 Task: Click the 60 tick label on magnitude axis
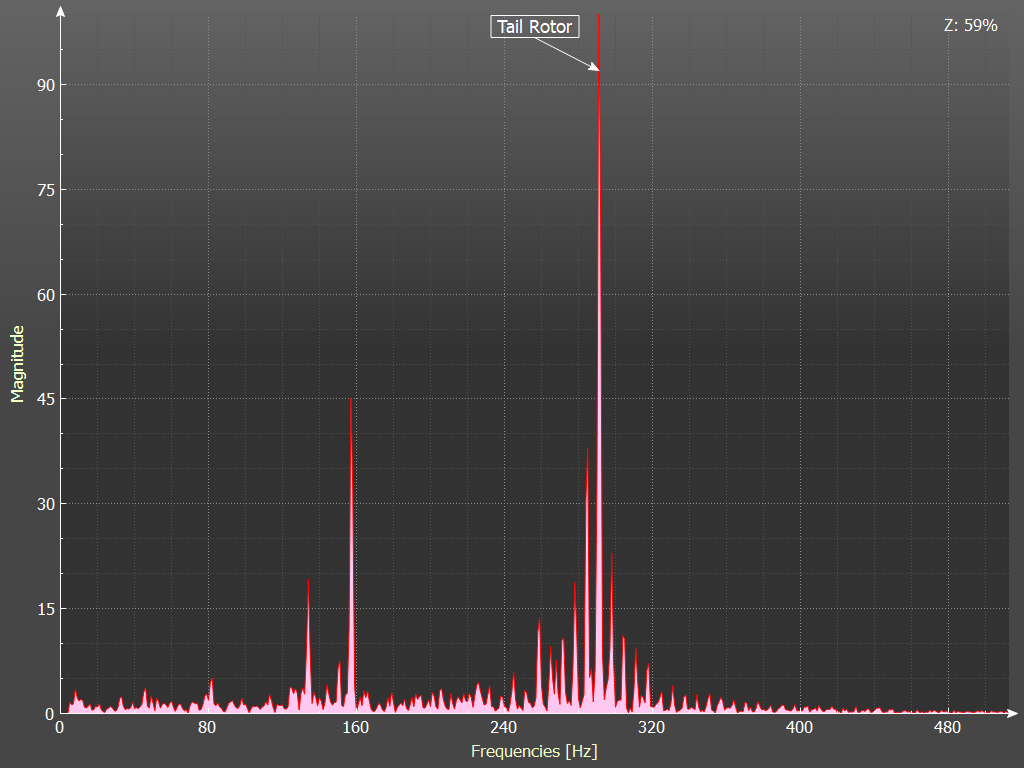43,295
